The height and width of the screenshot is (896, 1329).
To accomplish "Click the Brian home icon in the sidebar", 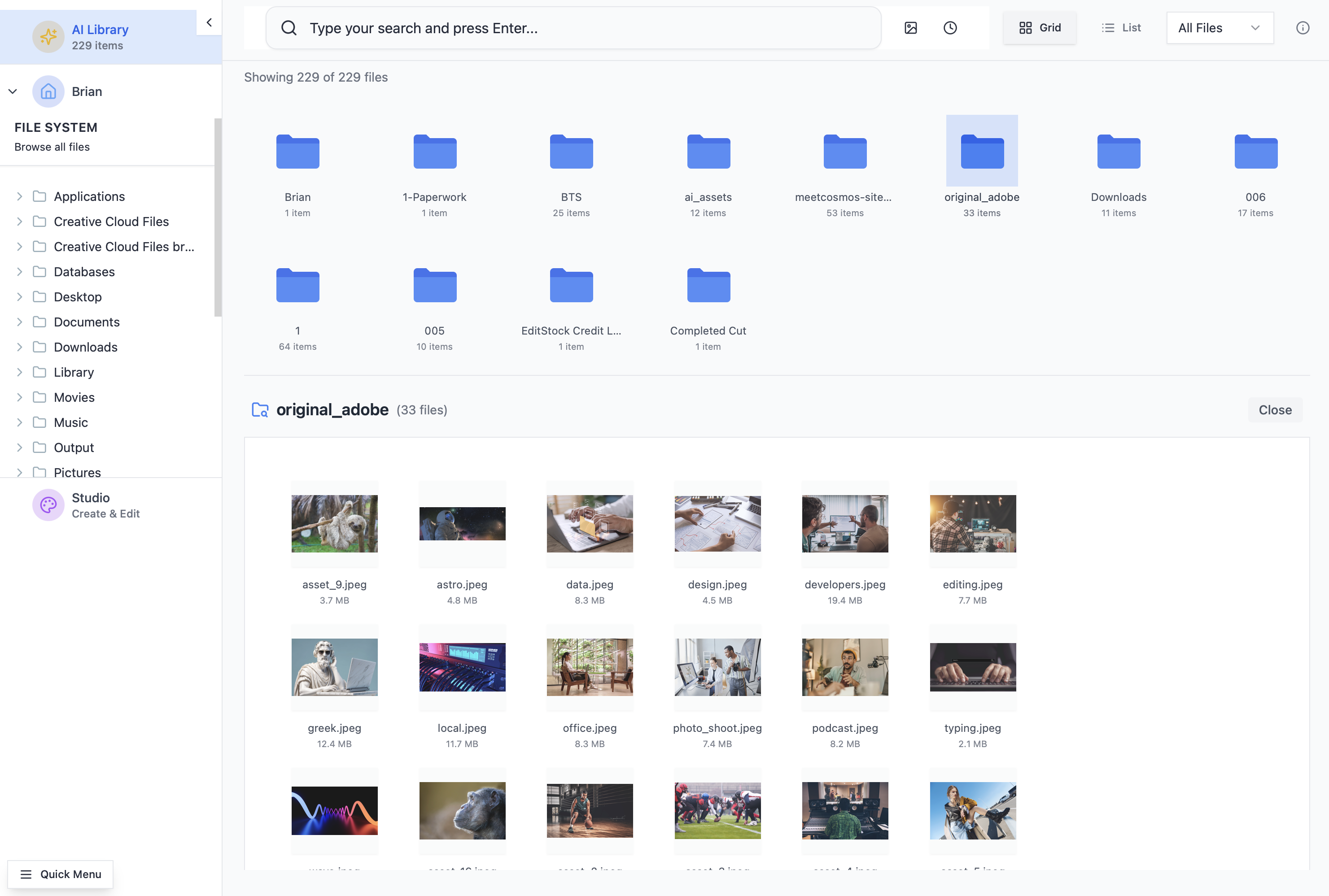I will coord(48,91).
